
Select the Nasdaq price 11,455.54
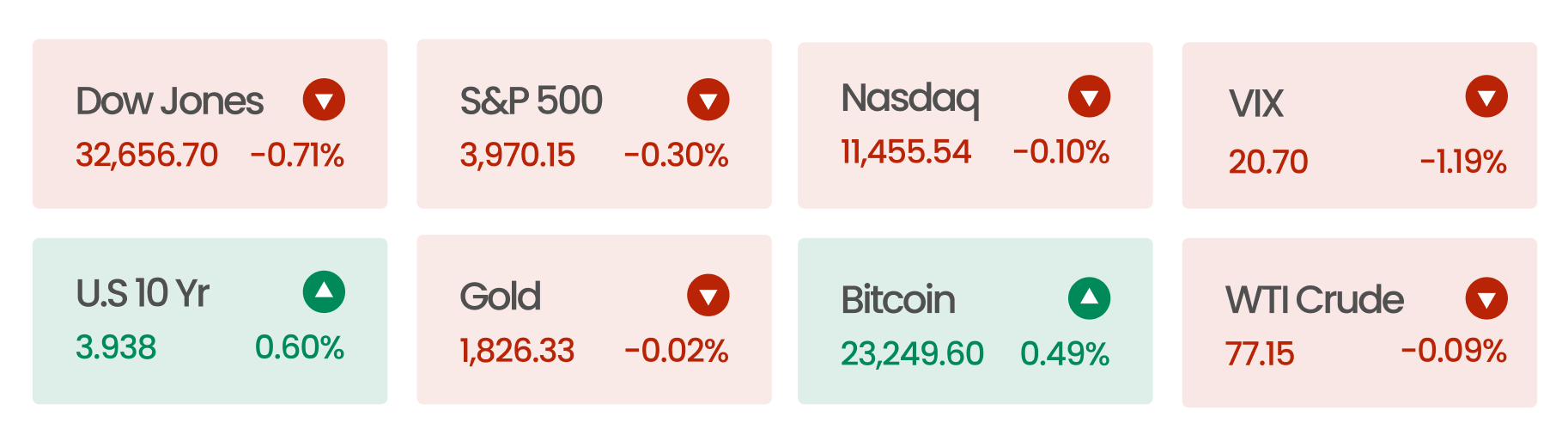tap(906, 152)
